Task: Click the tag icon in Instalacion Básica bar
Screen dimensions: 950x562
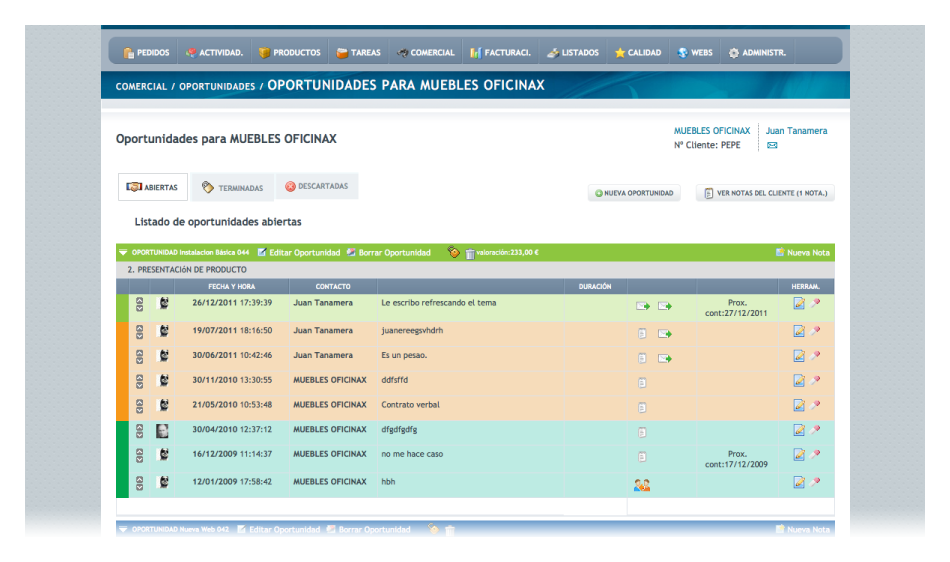Action: (x=453, y=252)
